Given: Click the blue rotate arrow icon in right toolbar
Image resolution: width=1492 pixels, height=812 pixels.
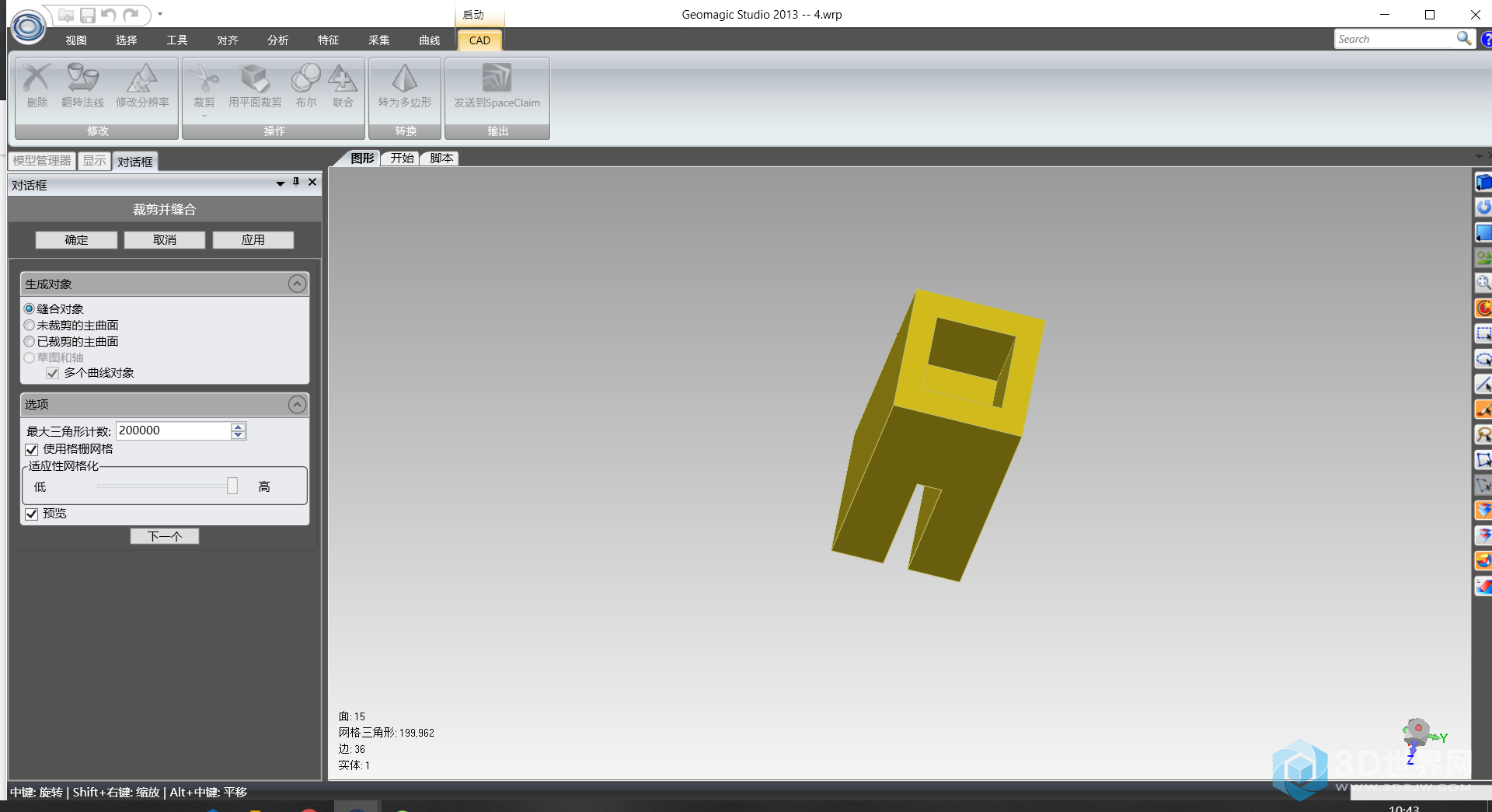Looking at the screenshot, I should [x=1483, y=207].
